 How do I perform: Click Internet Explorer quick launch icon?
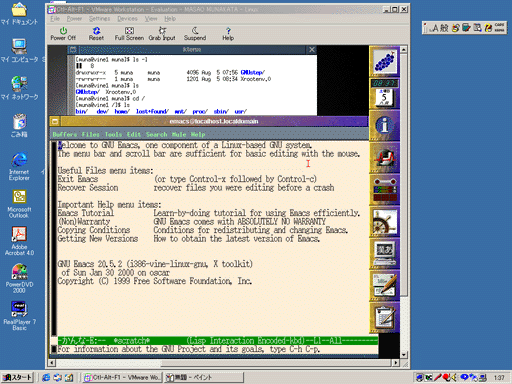click(x=46, y=377)
